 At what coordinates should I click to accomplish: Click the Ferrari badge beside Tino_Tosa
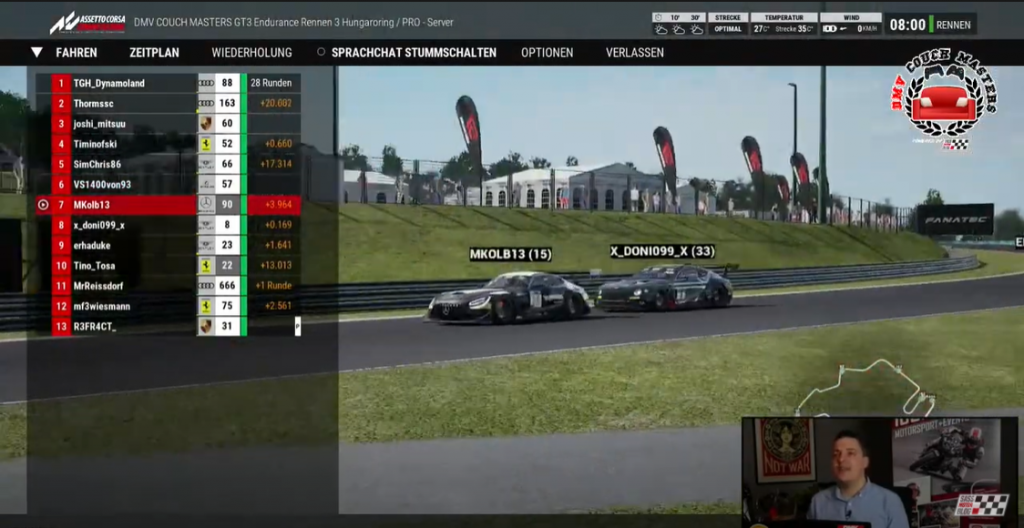[206, 265]
